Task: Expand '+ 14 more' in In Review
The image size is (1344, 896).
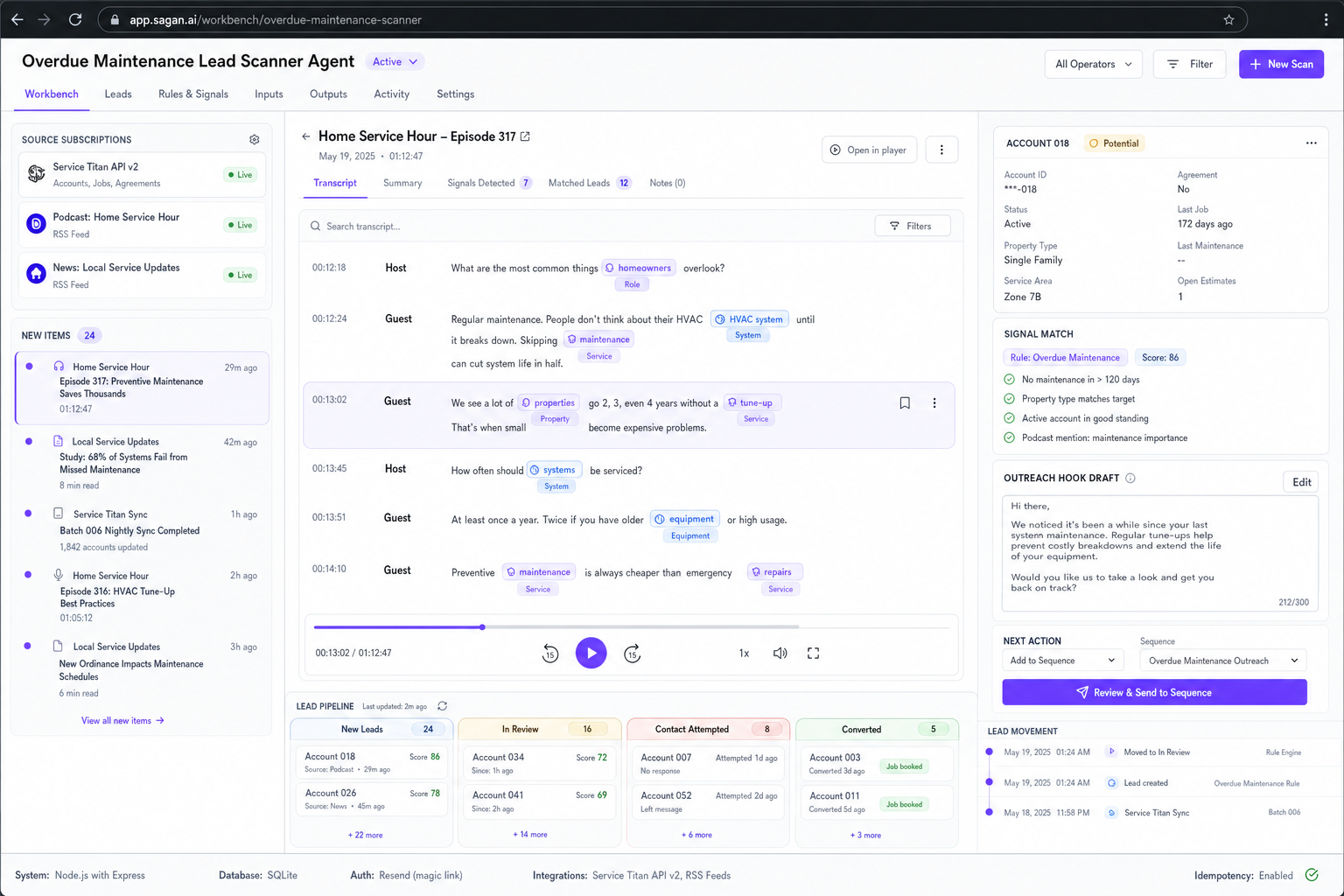Action: (x=530, y=835)
